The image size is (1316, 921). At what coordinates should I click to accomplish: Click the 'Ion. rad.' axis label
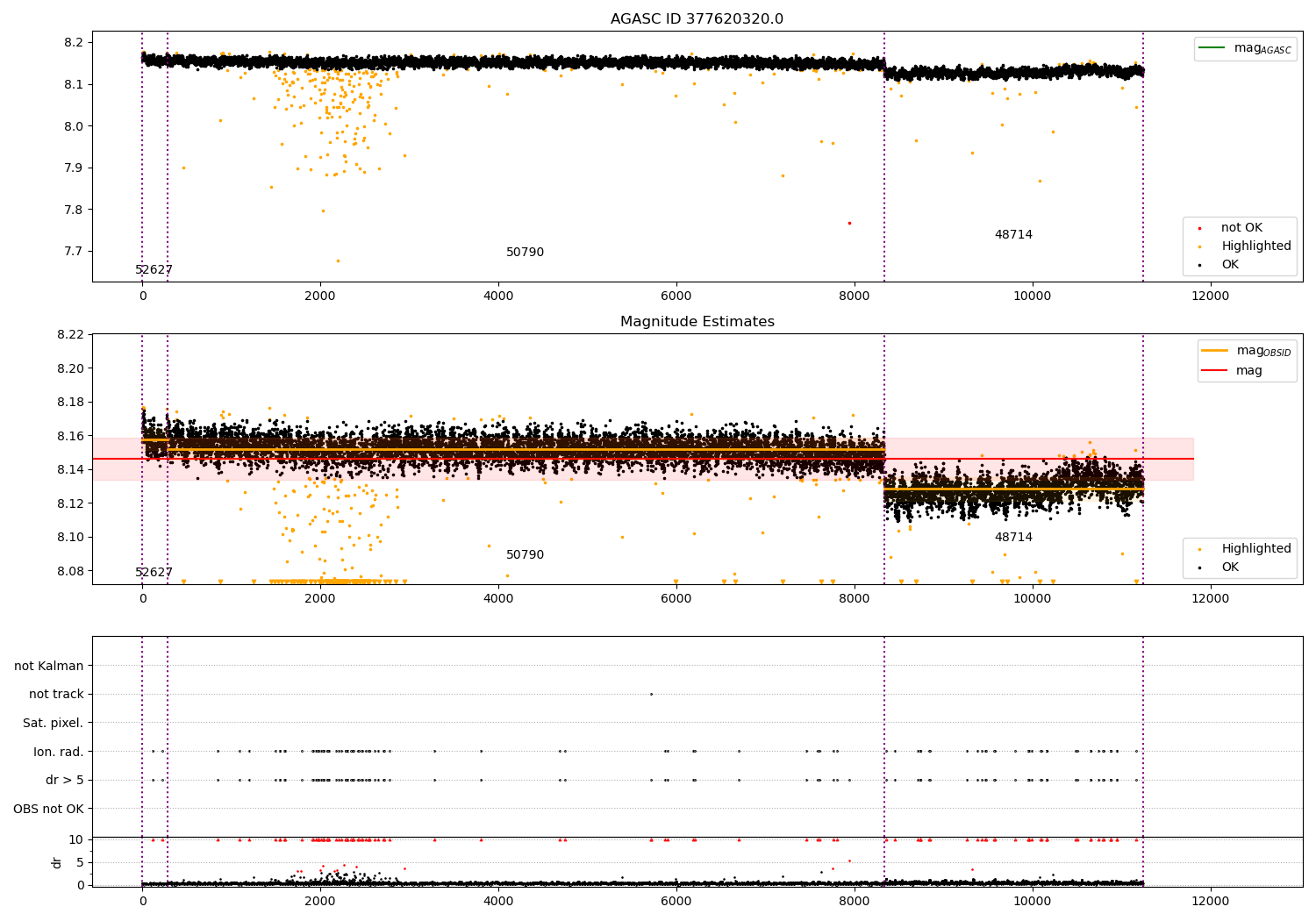(x=59, y=752)
